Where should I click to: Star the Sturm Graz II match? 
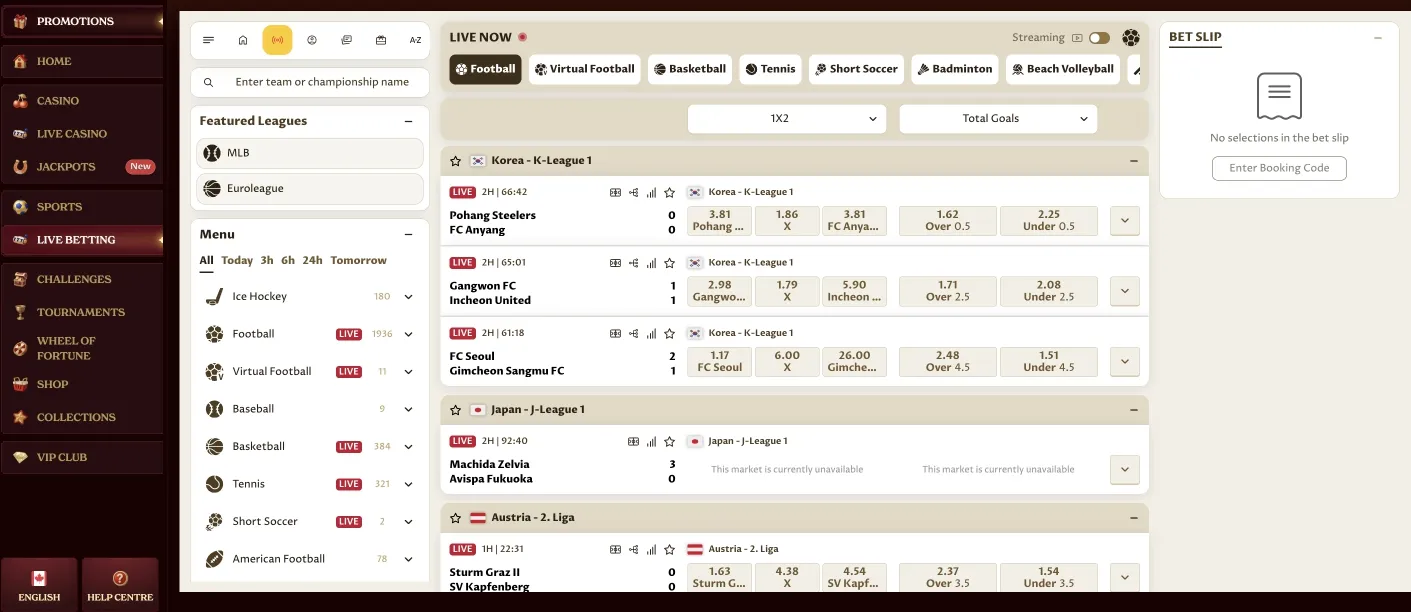click(670, 549)
